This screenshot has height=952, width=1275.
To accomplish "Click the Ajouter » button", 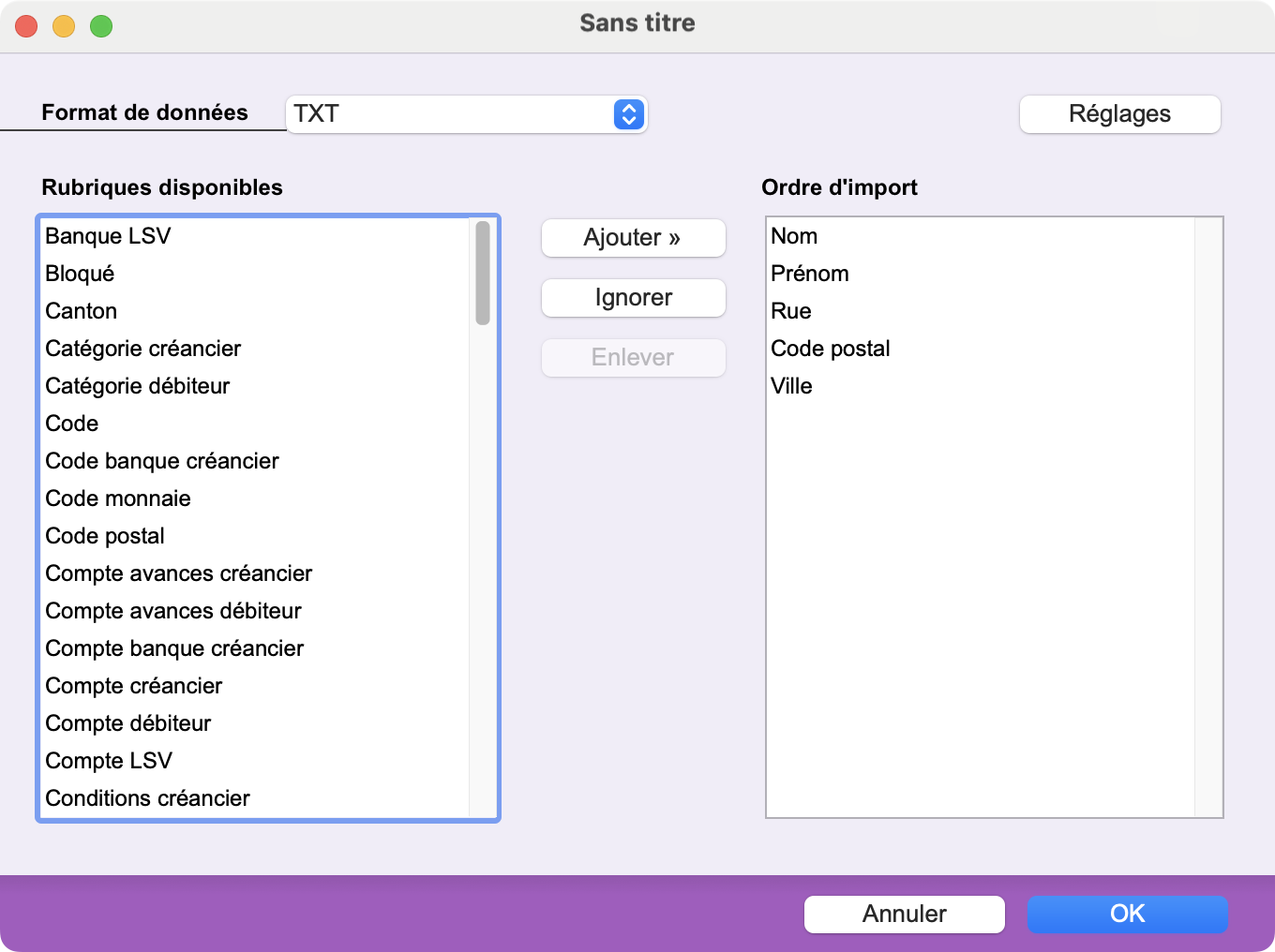I will 633,238.
